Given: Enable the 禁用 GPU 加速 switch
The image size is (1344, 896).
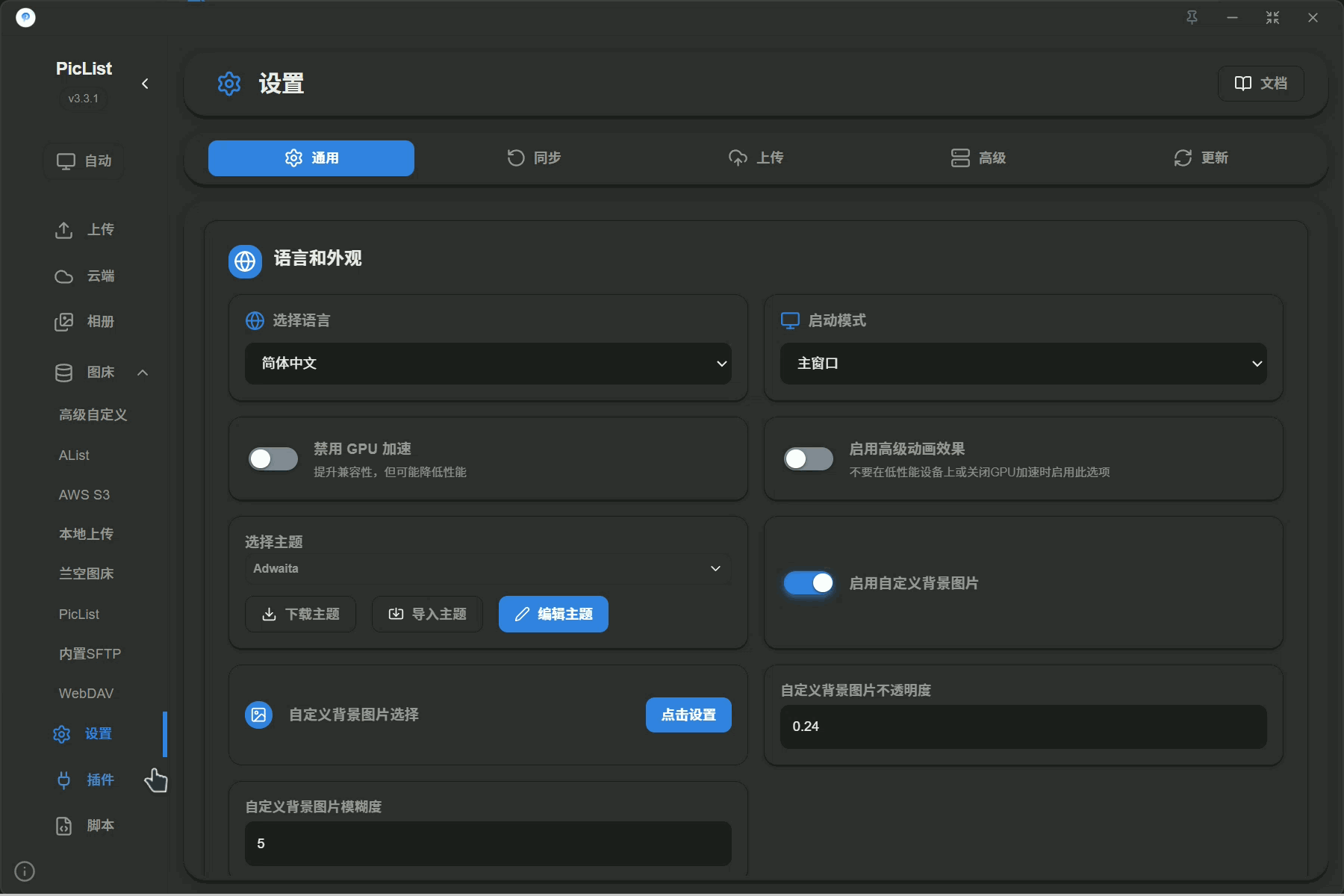Looking at the screenshot, I should click(273, 458).
